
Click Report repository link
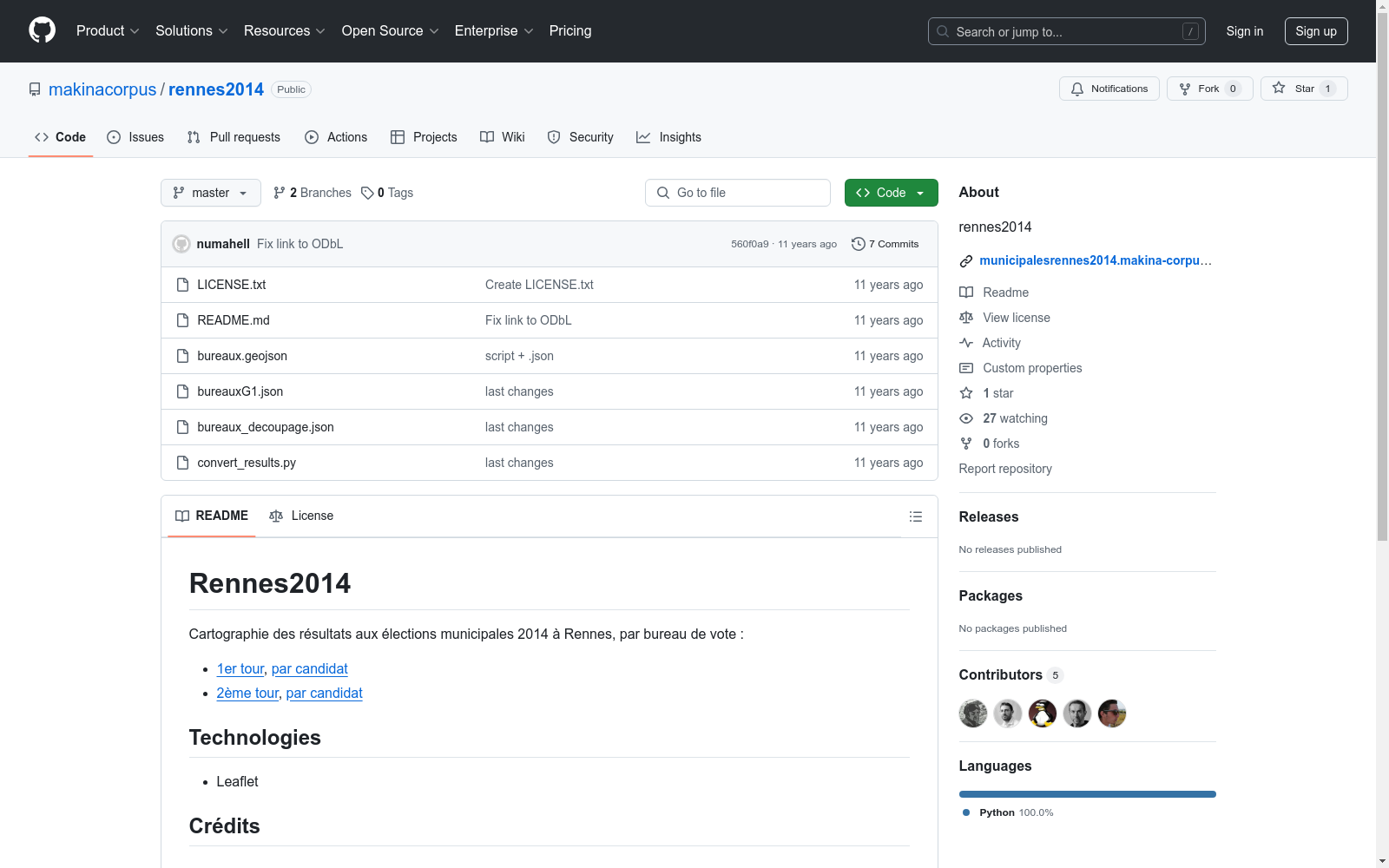coord(1005,469)
